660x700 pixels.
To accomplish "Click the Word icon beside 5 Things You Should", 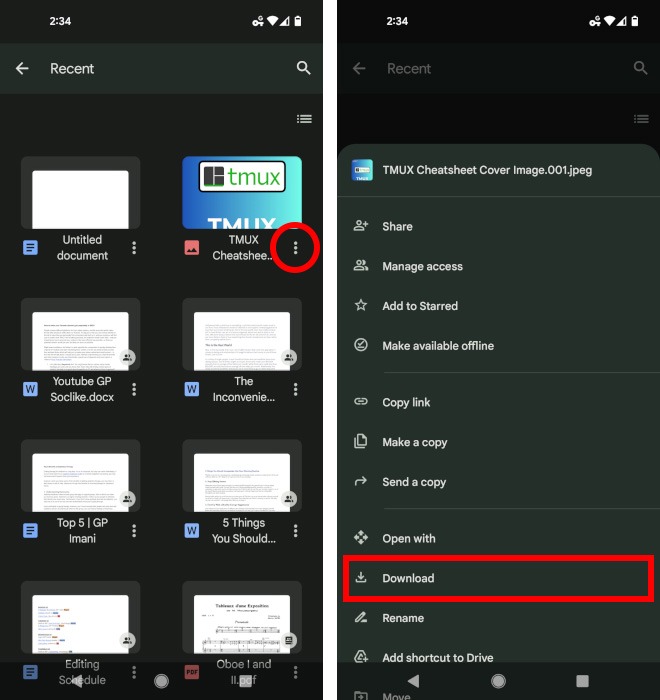I will (192, 530).
